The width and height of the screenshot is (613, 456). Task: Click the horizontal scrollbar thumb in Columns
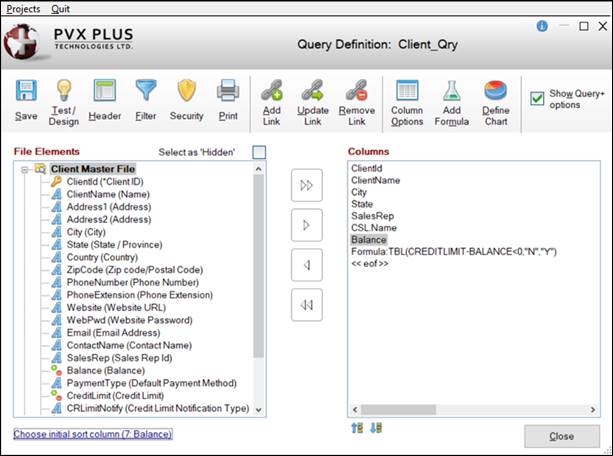398,409
